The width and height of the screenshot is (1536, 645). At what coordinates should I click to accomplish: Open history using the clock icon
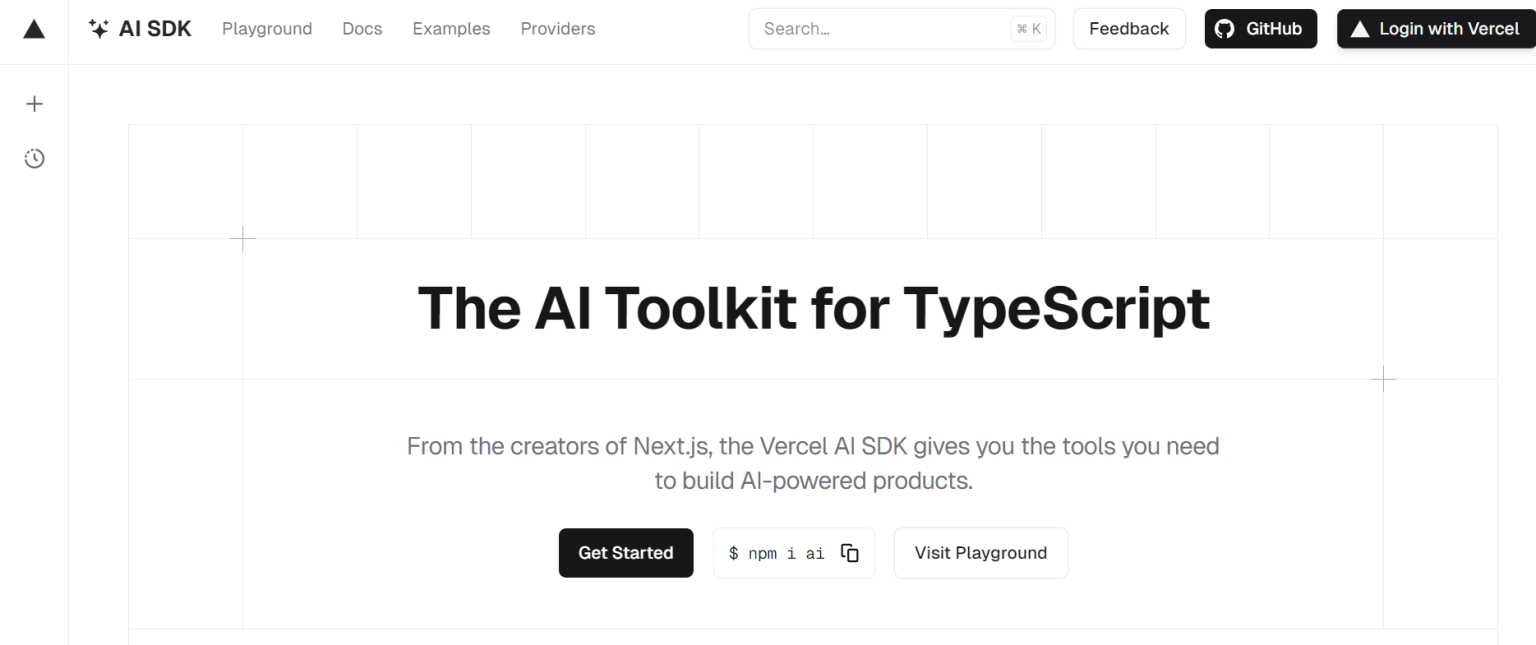click(x=34, y=158)
